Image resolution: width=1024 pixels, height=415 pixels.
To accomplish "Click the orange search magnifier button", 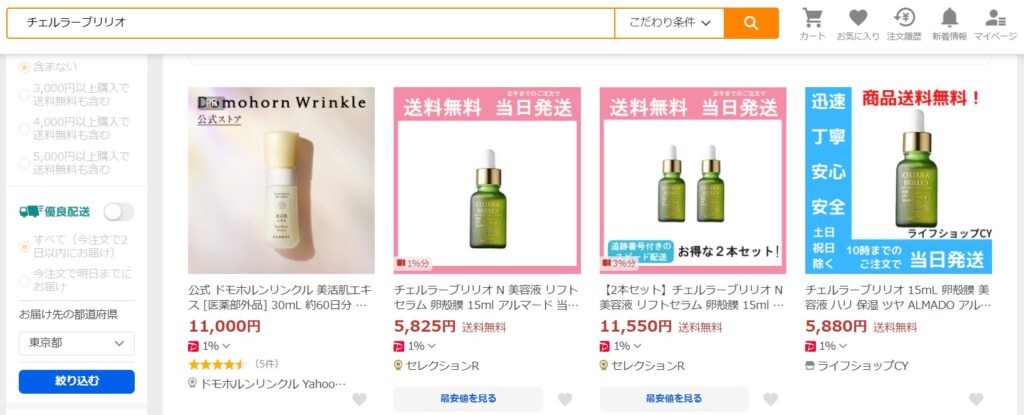I will pos(751,24).
